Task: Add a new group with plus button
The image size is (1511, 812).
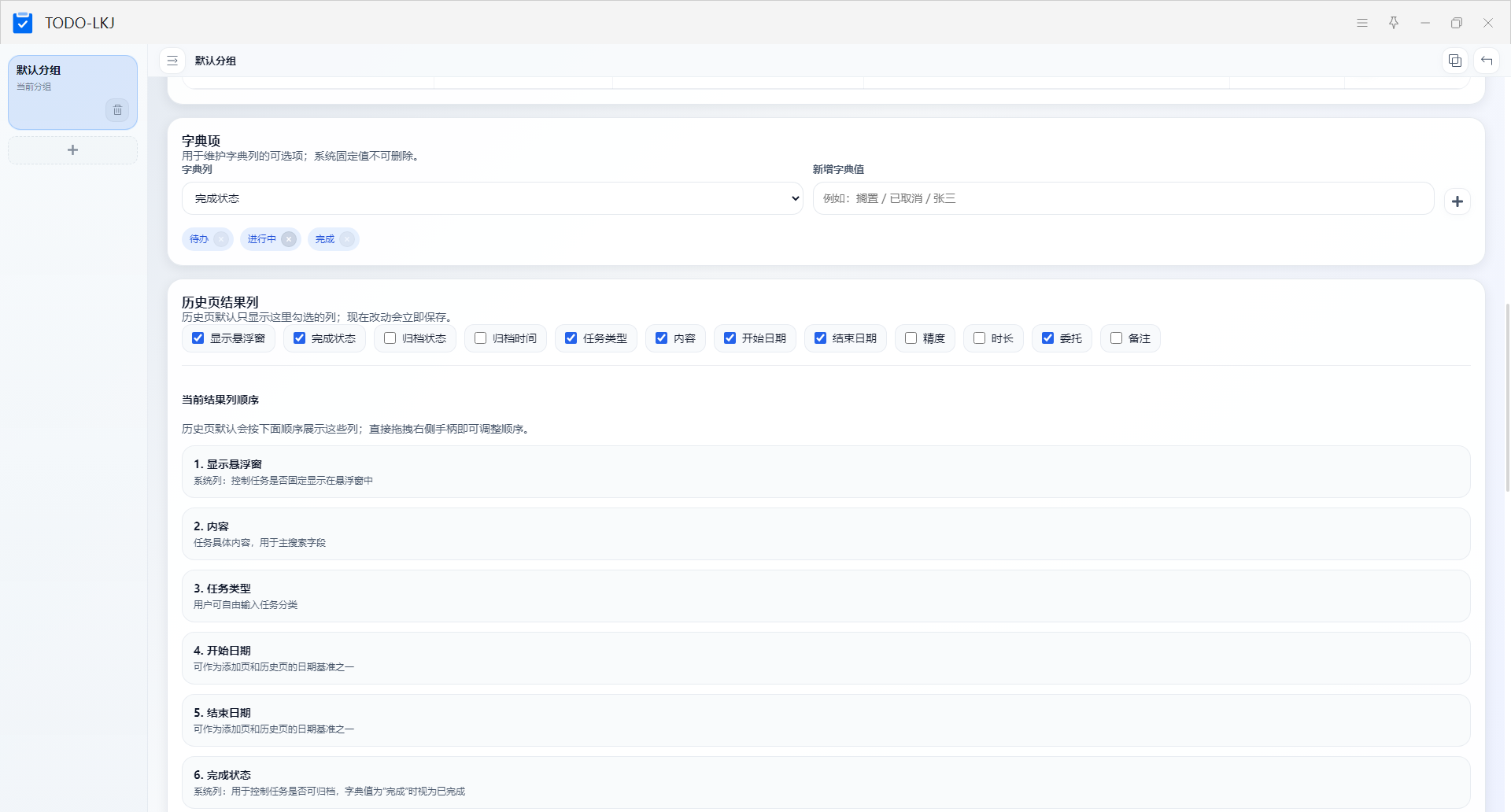Action: click(72, 150)
